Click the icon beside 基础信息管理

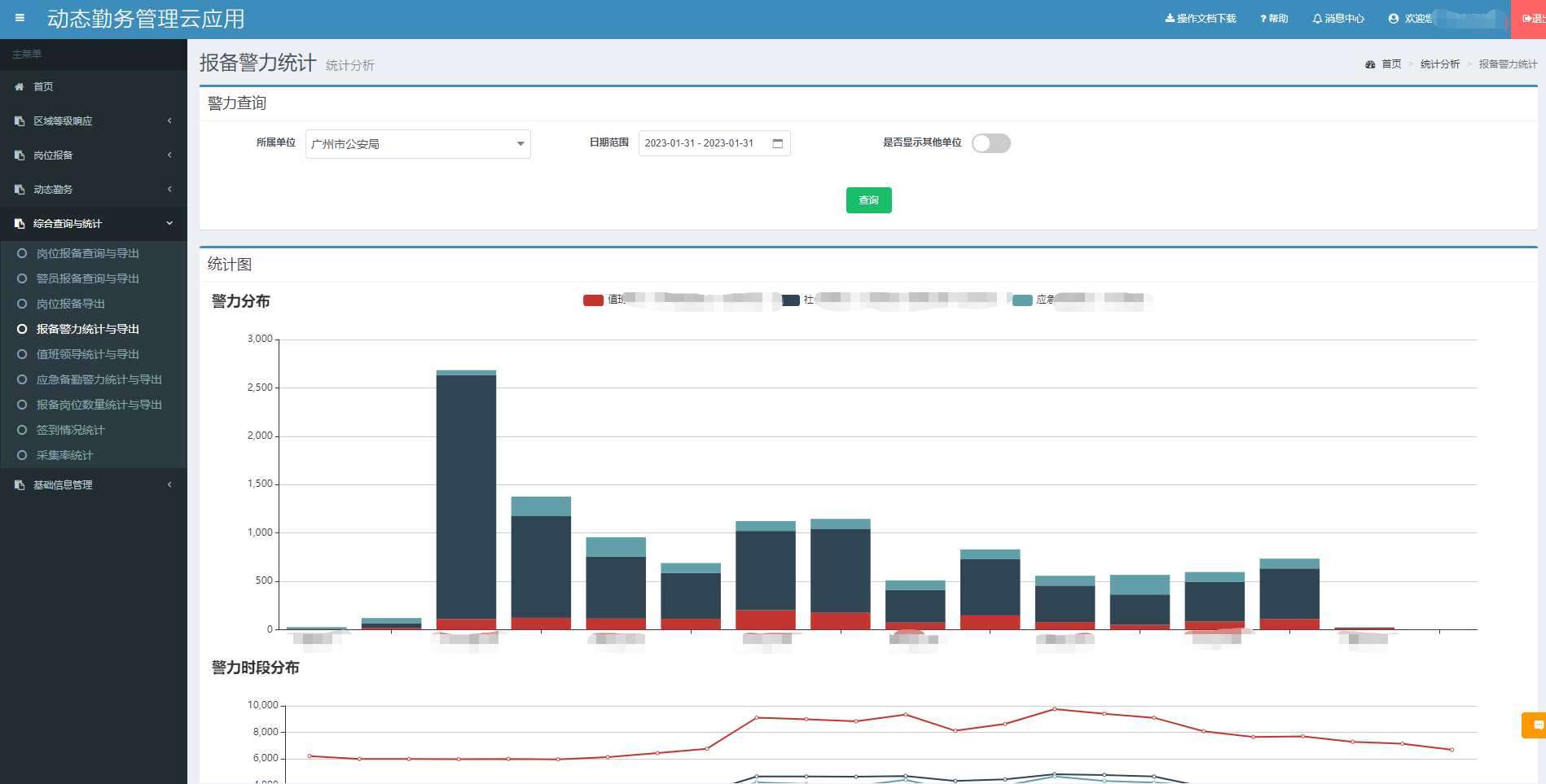[x=20, y=484]
